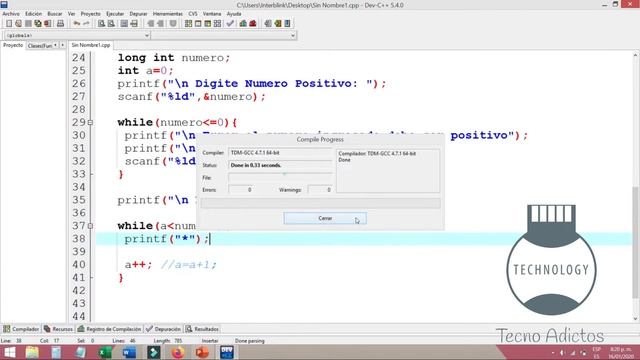Screen dimensions: 640x360
Task: Open Firefox from the taskbar
Action: click(x=178, y=352)
